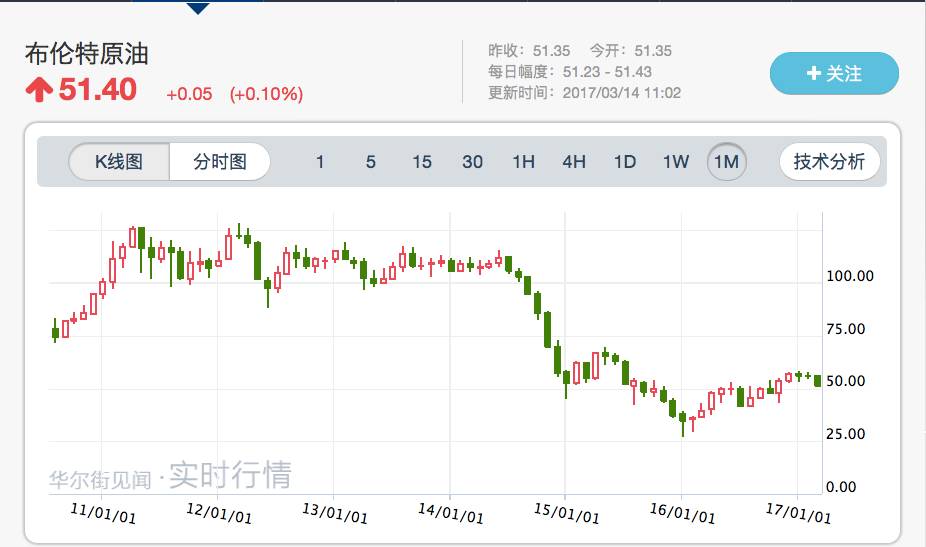This screenshot has height=547, width=926.
Task: Click the 15/01/01 date axis label
Action: click(x=566, y=513)
